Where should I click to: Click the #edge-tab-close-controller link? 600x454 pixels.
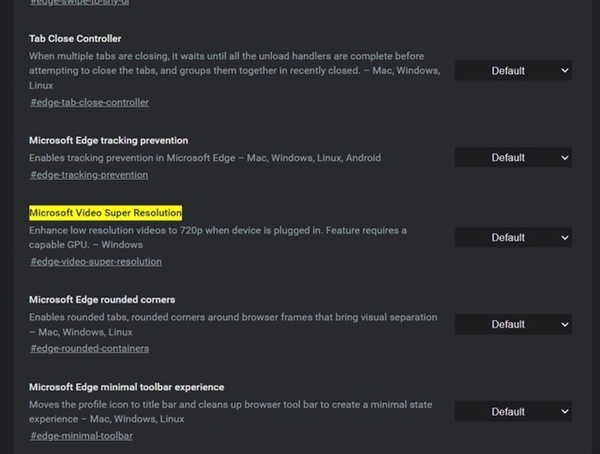(x=89, y=103)
